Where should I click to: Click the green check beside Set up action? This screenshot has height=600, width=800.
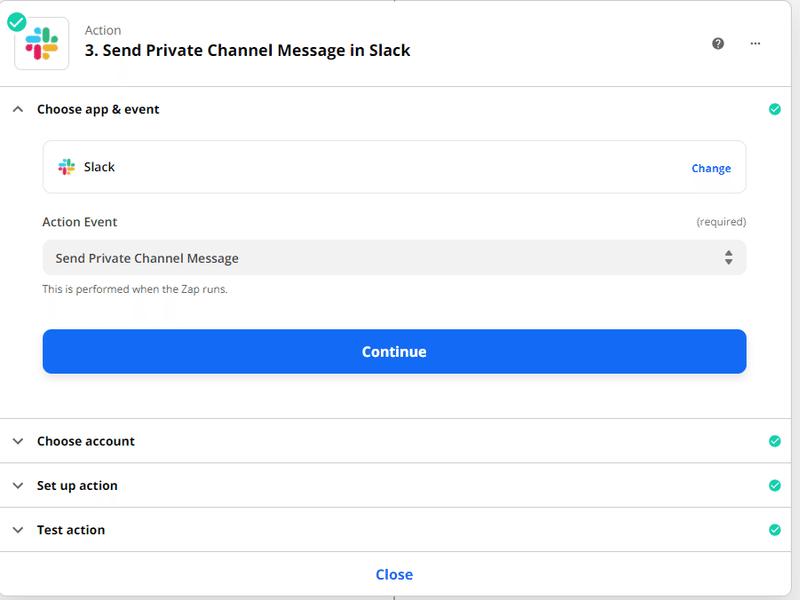774,485
